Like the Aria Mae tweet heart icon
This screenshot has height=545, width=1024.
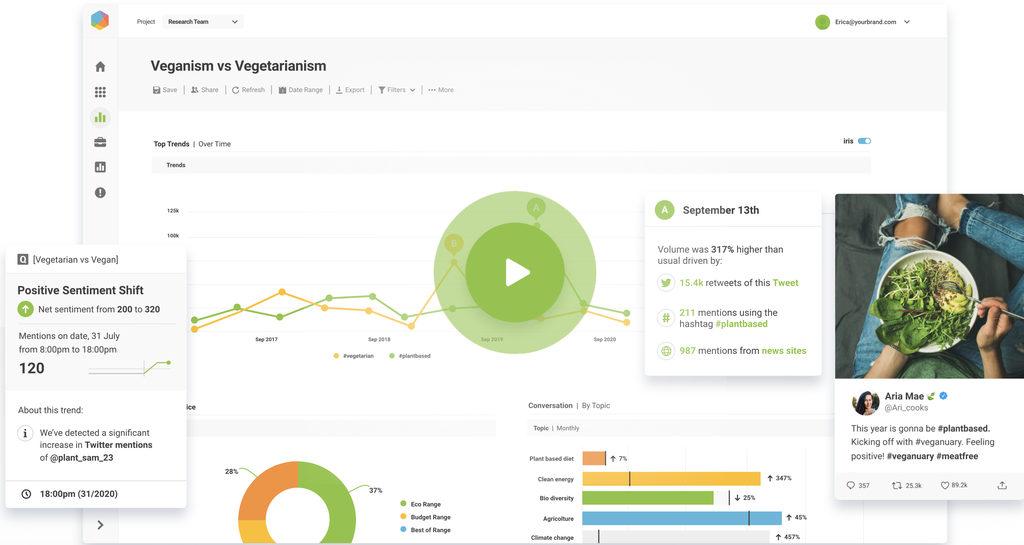pos(944,486)
